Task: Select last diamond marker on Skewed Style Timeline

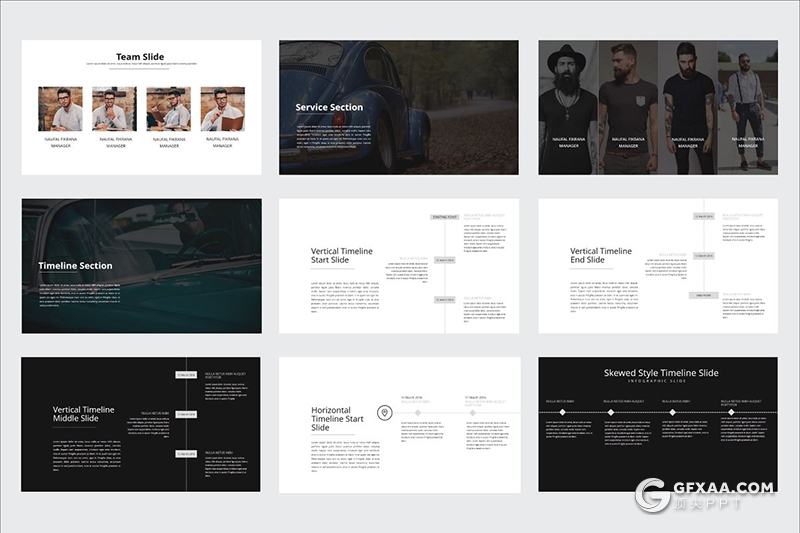Action: (x=731, y=412)
